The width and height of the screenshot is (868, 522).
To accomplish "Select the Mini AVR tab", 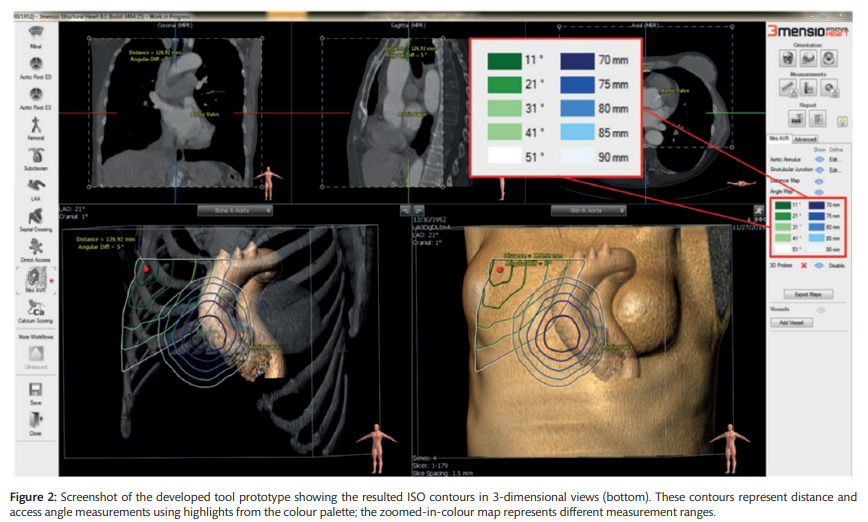I will (x=778, y=139).
